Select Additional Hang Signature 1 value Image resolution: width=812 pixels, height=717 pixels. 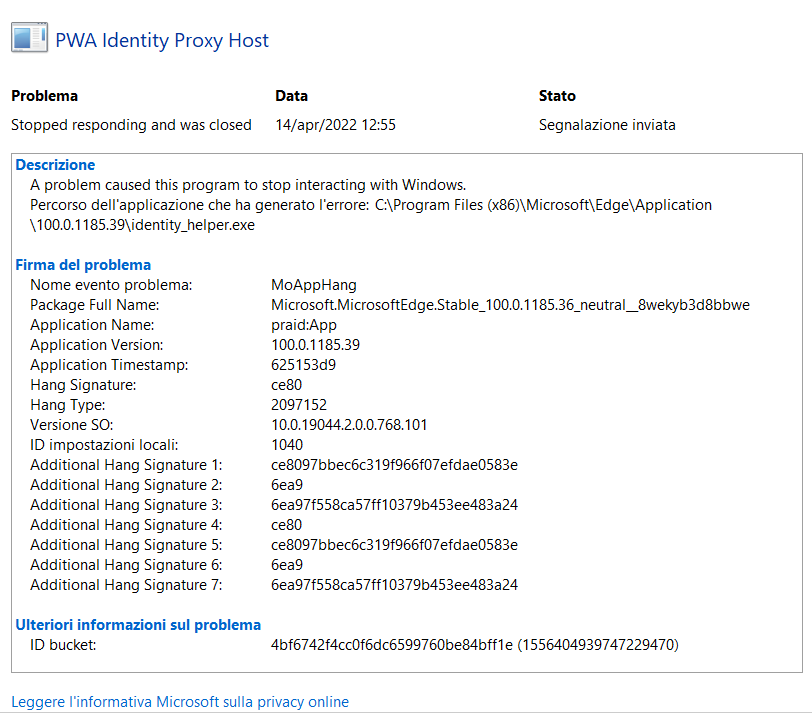(x=394, y=465)
